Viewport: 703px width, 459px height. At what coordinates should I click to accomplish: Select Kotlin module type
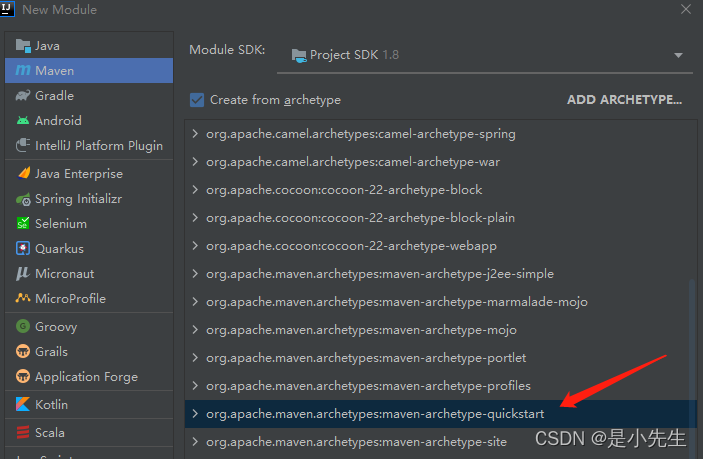(x=89, y=404)
